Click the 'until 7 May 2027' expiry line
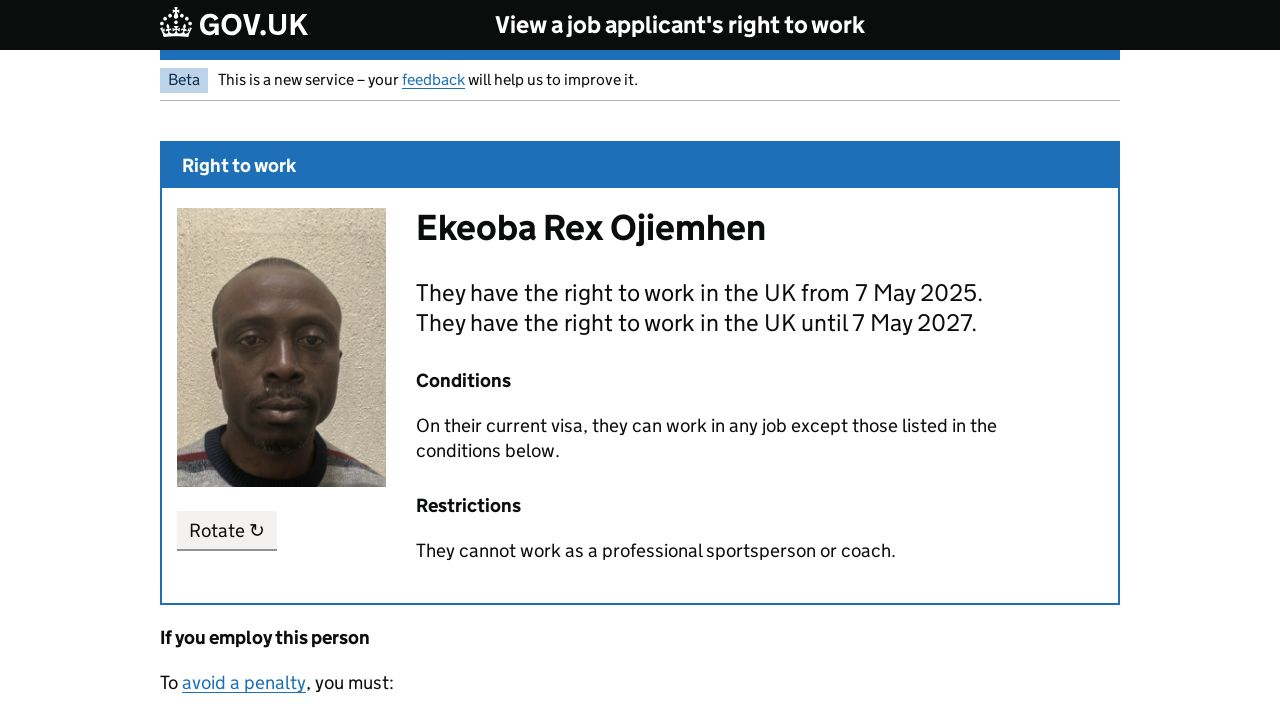1280x720 pixels. pos(696,323)
